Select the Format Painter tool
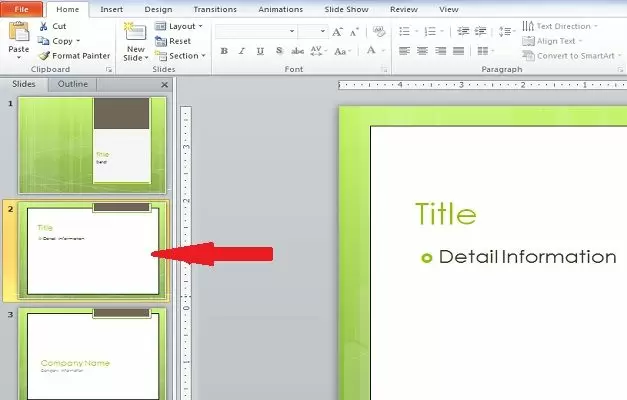Viewport: 627px width, 400px height. pos(74,56)
